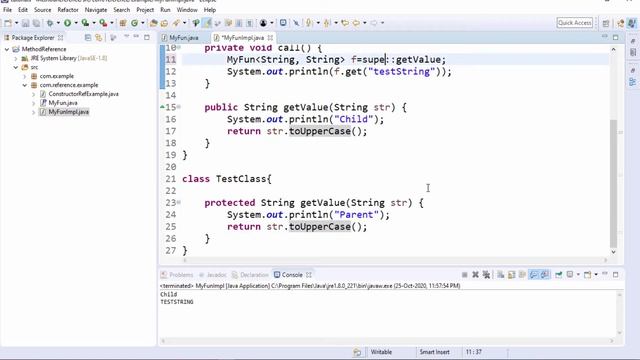Open the Navigate menu

[x=96, y=10]
